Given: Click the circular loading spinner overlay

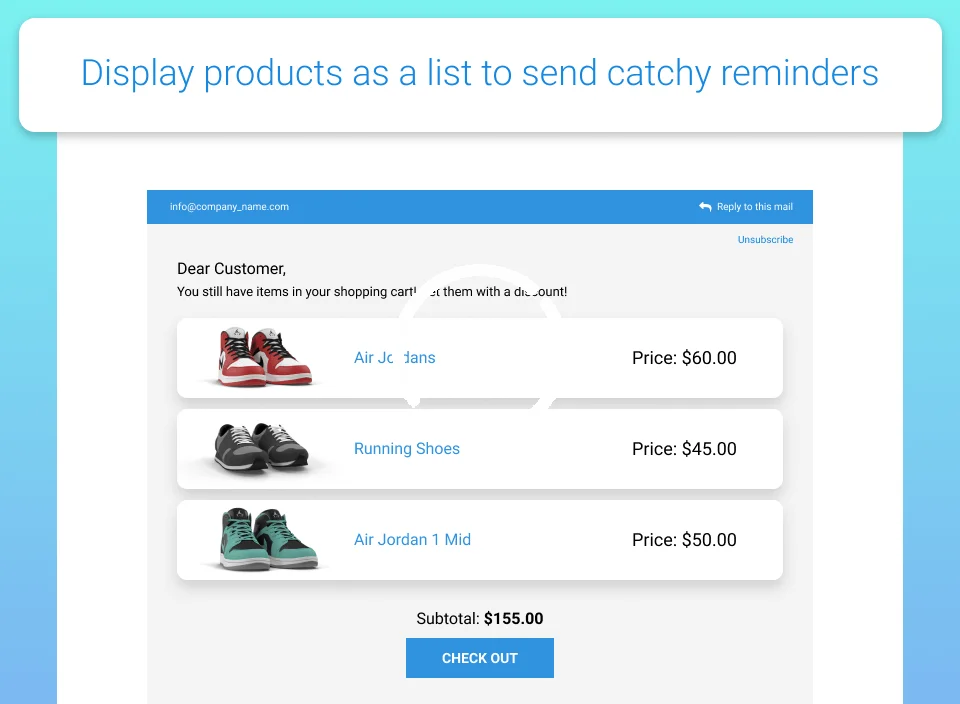Looking at the screenshot, I should [x=480, y=336].
